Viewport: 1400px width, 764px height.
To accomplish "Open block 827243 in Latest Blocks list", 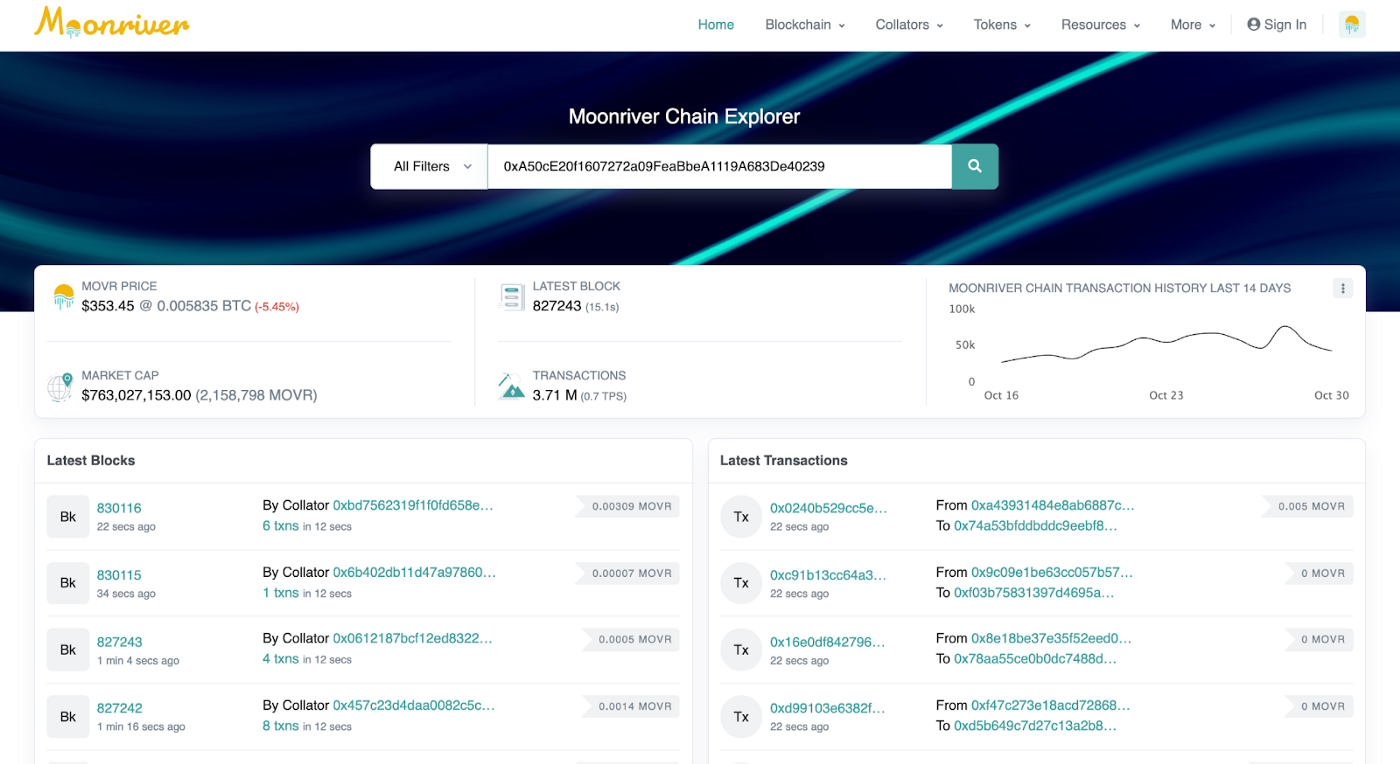I will [119, 642].
